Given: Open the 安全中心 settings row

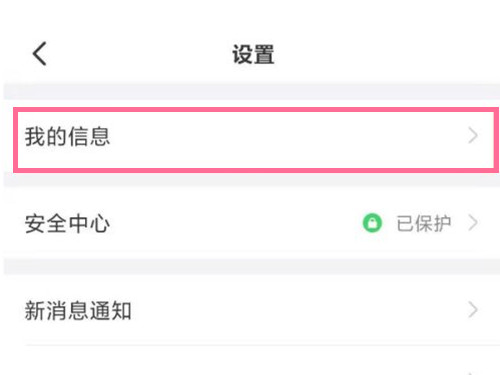Looking at the screenshot, I should tap(252, 223).
